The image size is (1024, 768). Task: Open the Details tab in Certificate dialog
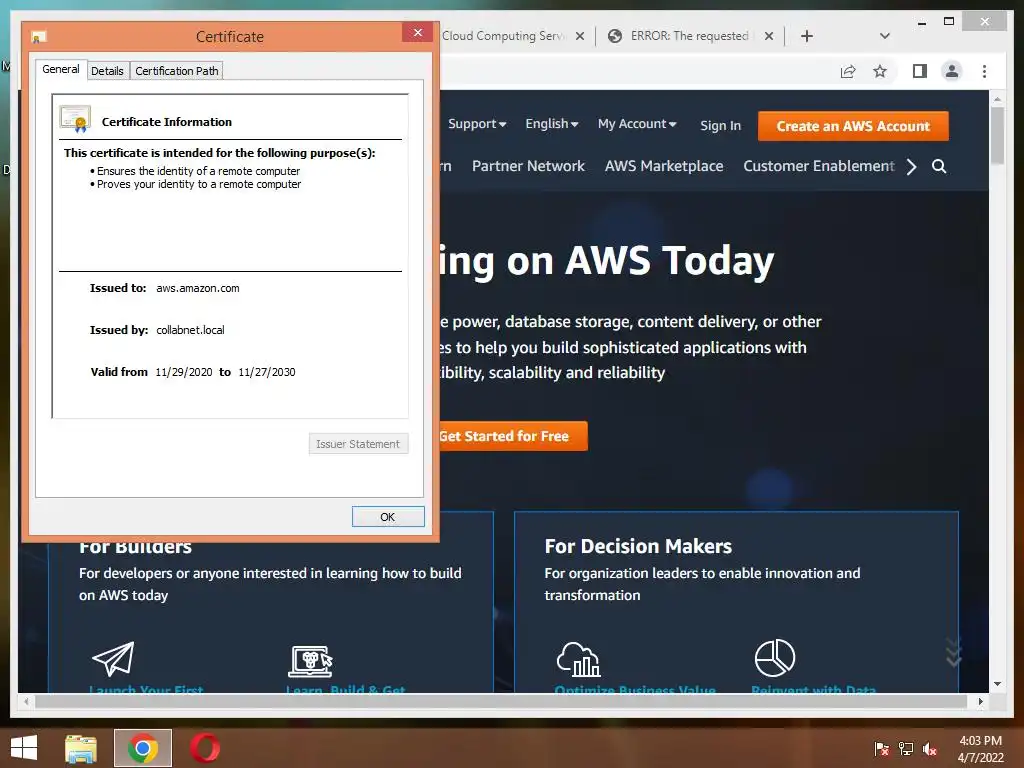(x=107, y=71)
